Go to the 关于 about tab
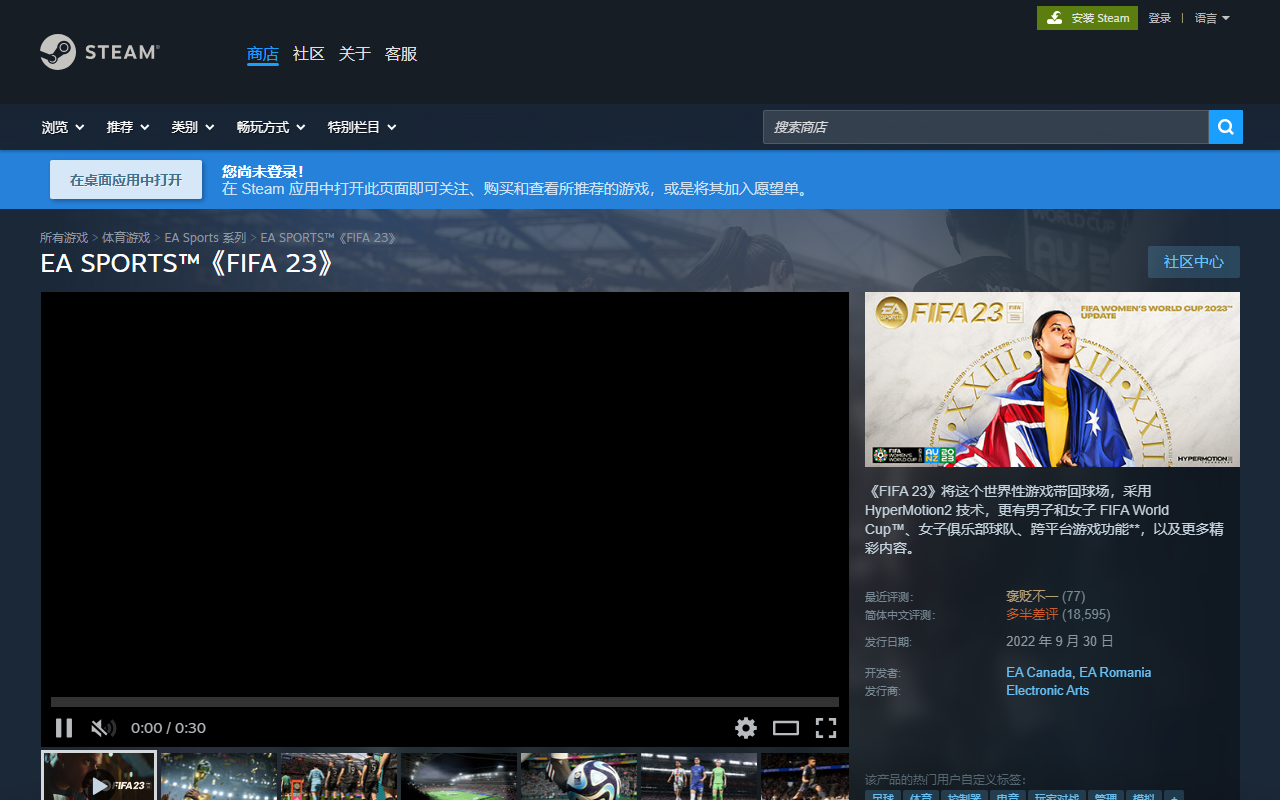The width and height of the screenshot is (1280, 800). click(x=355, y=54)
